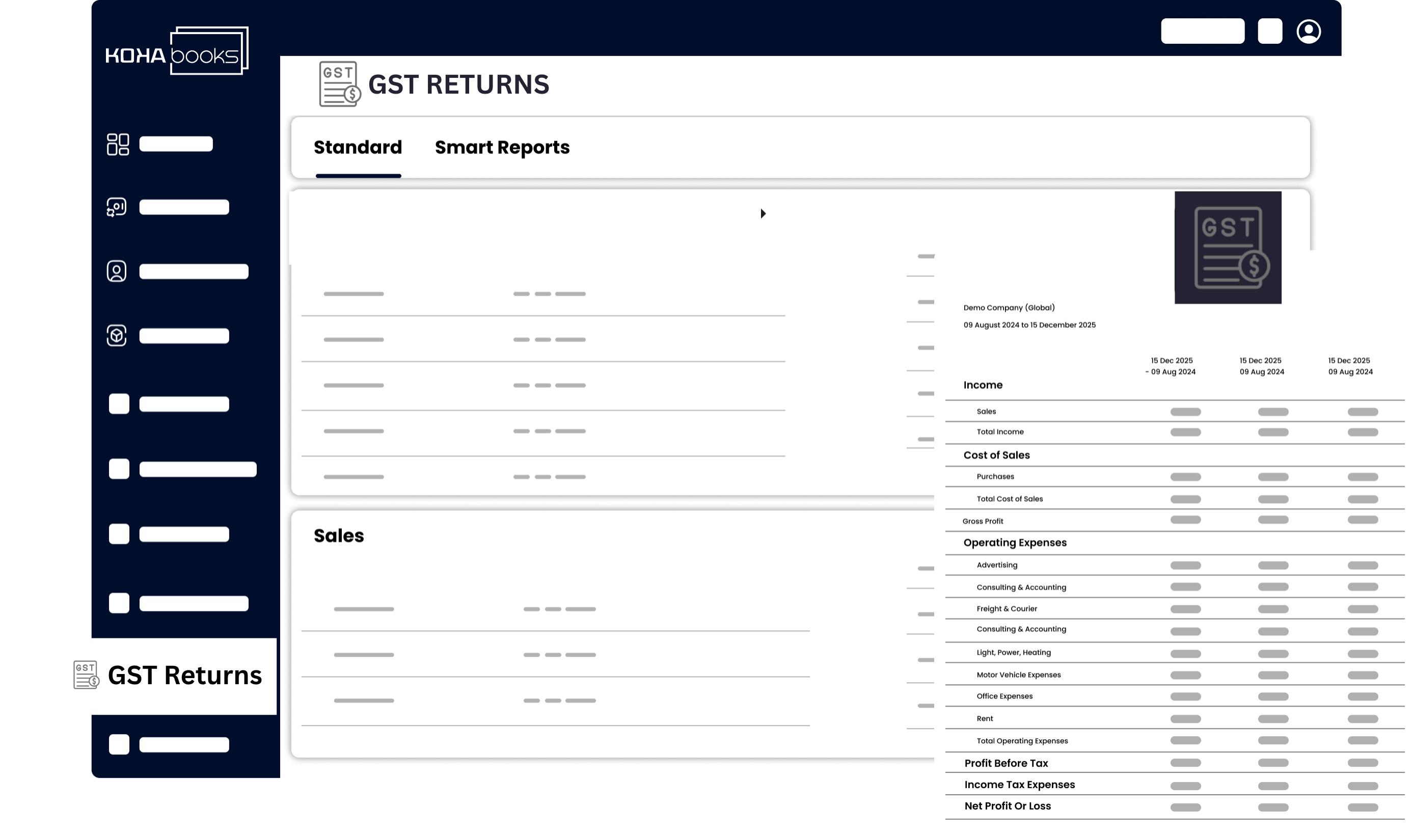Image resolution: width=1413 pixels, height=840 pixels.
Task: Click the small square button in header
Action: tap(1269, 31)
